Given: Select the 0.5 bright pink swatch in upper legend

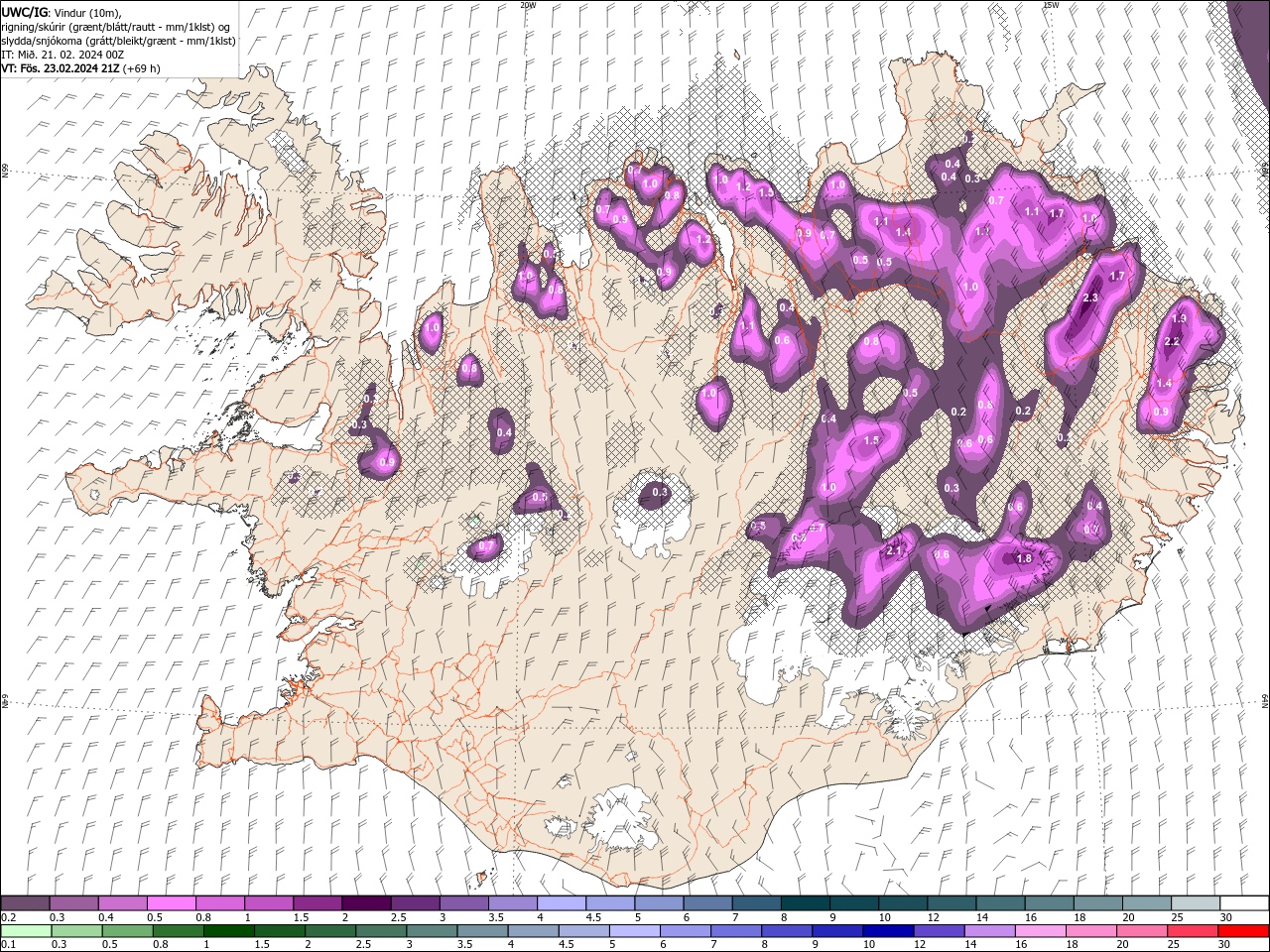Looking at the screenshot, I should 171,903.
